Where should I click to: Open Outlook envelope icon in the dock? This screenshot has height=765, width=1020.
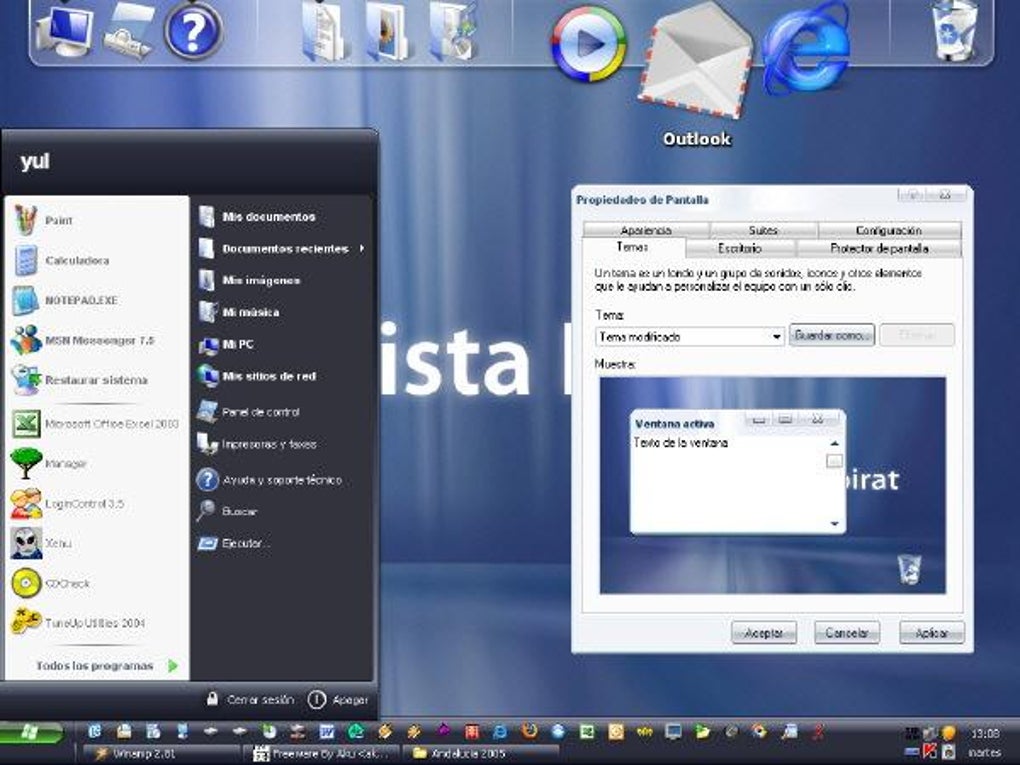click(696, 62)
